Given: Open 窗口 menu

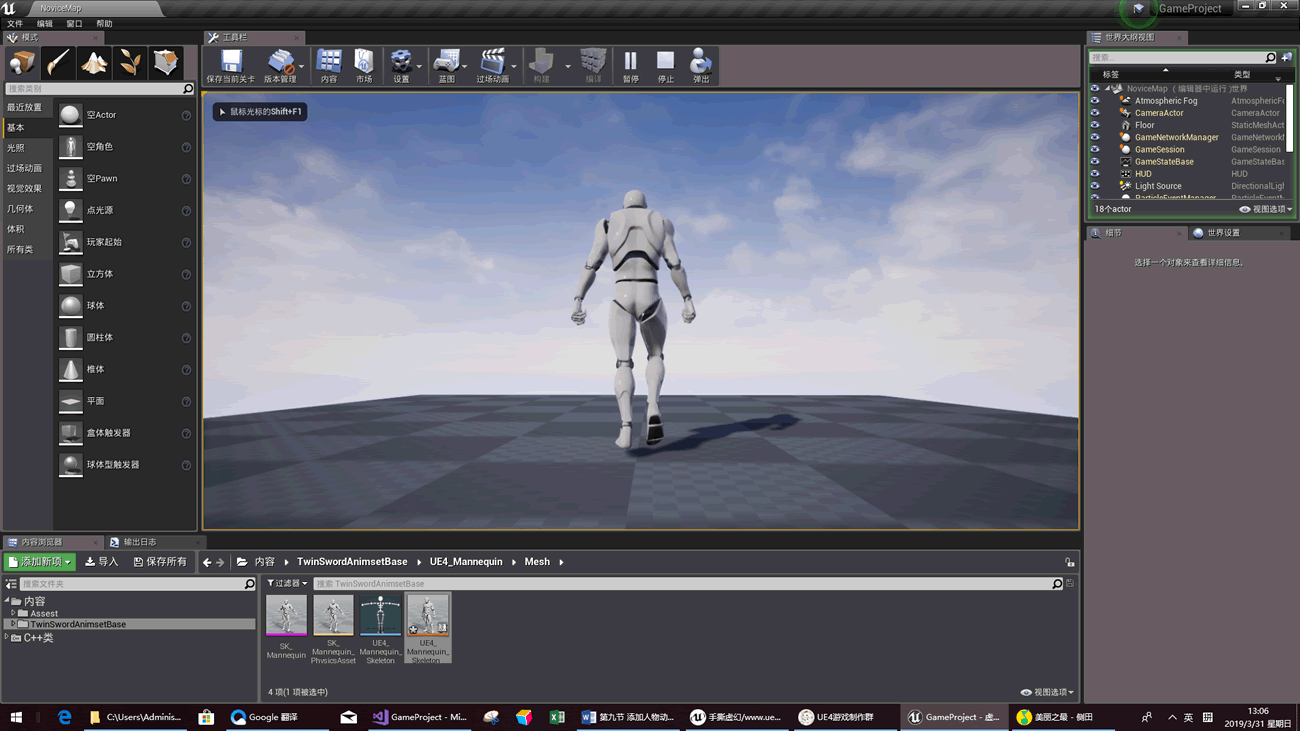Looking at the screenshot, I should (74, 23).
